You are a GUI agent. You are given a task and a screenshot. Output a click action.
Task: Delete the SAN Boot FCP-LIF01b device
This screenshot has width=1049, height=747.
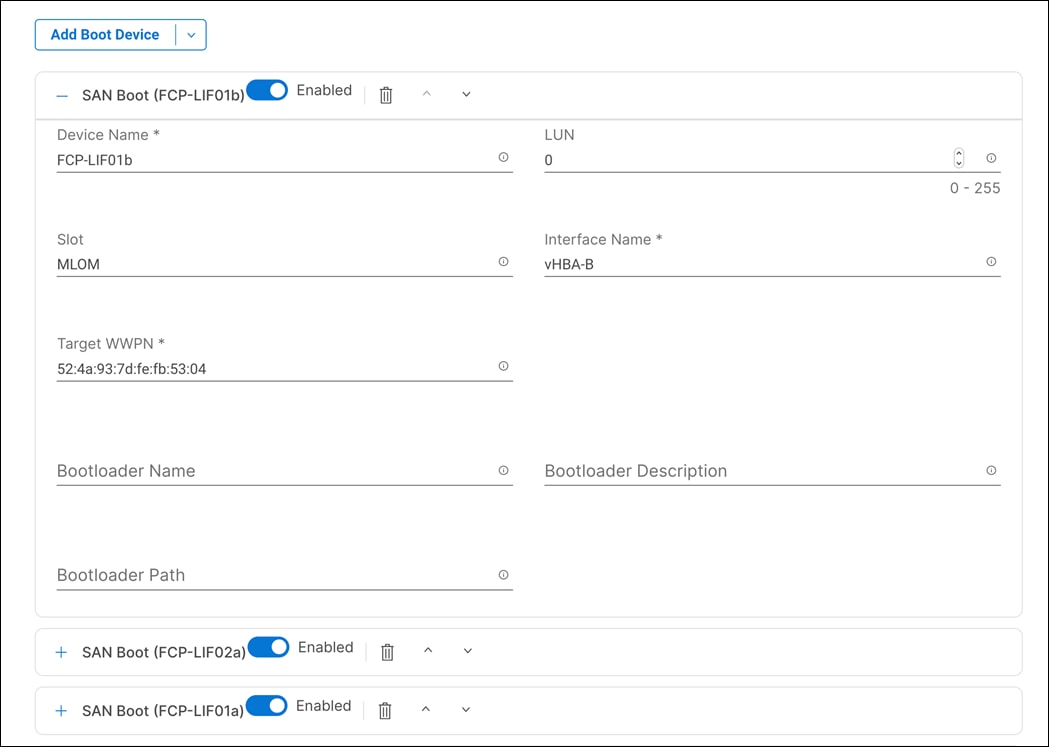click(386, 94)
